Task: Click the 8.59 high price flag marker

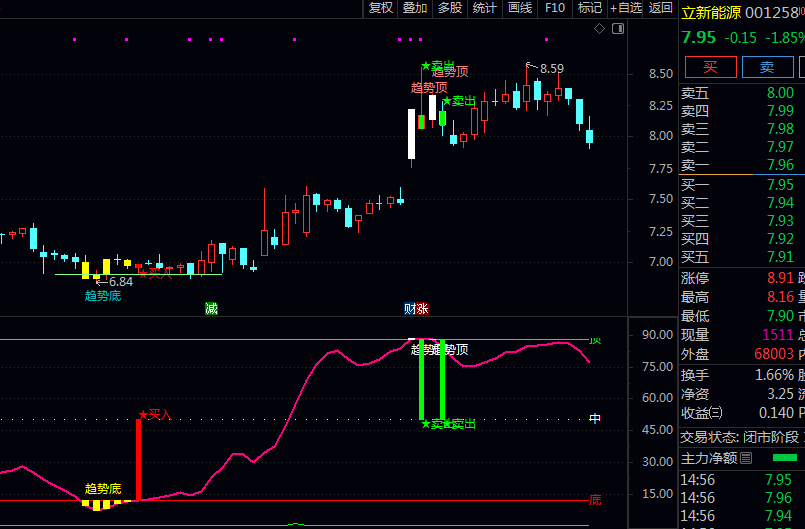Action: 545,68
